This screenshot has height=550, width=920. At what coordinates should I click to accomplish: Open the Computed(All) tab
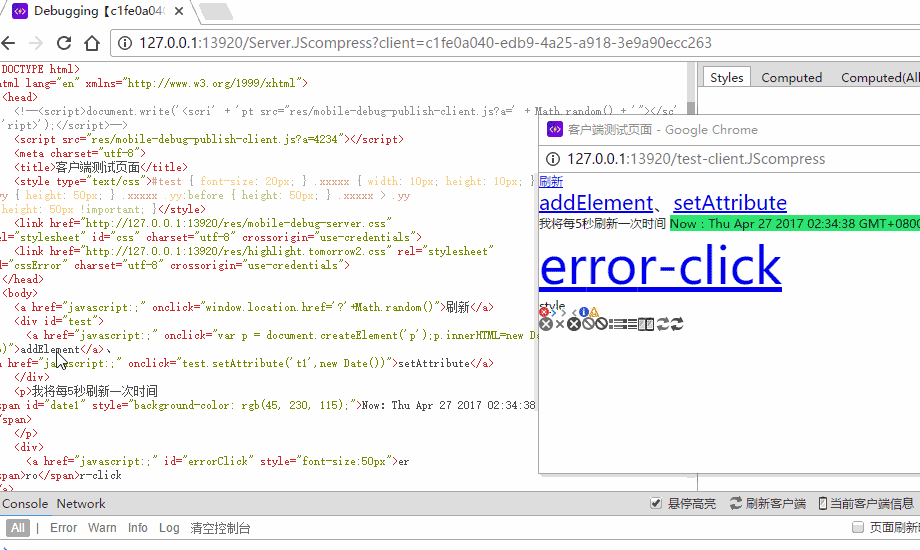tap(880, 77)
